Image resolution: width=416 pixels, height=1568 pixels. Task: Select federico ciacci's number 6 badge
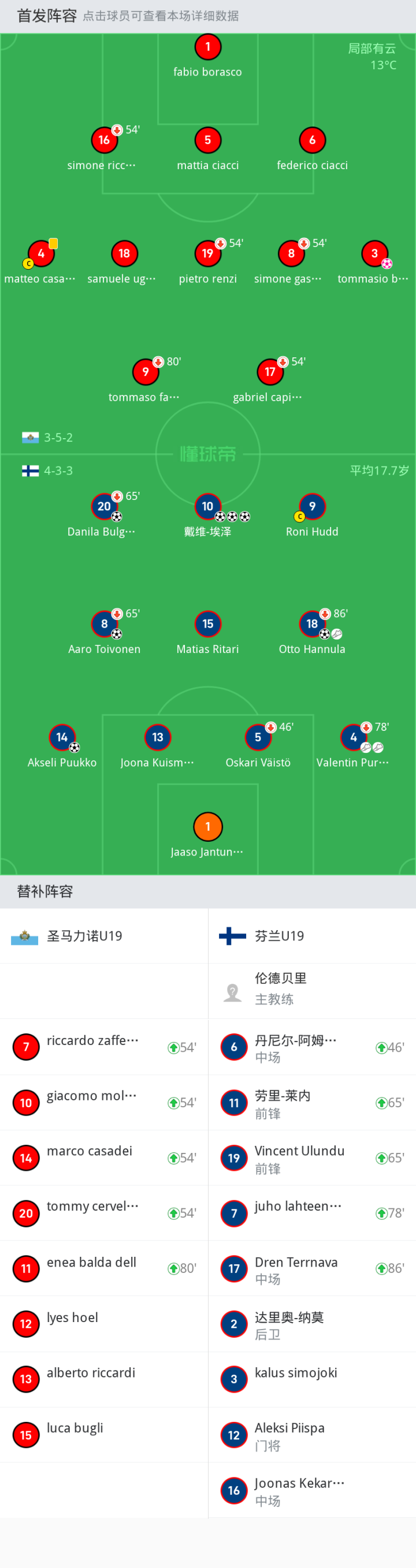(313, 140)
